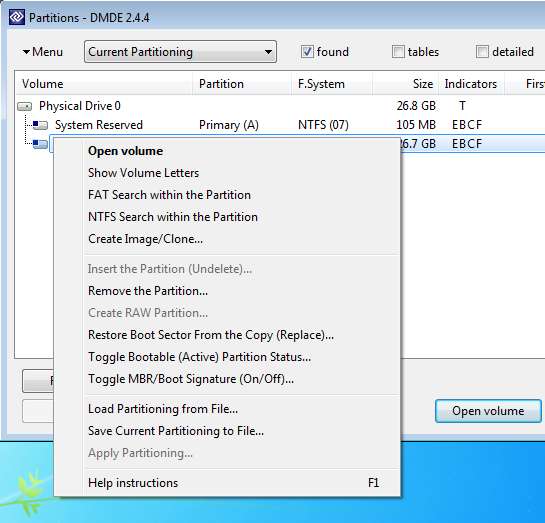Click the Open volume button
The height and width of the screenshot is (523, 545).
pyautogui.click(x=488, y=411)
